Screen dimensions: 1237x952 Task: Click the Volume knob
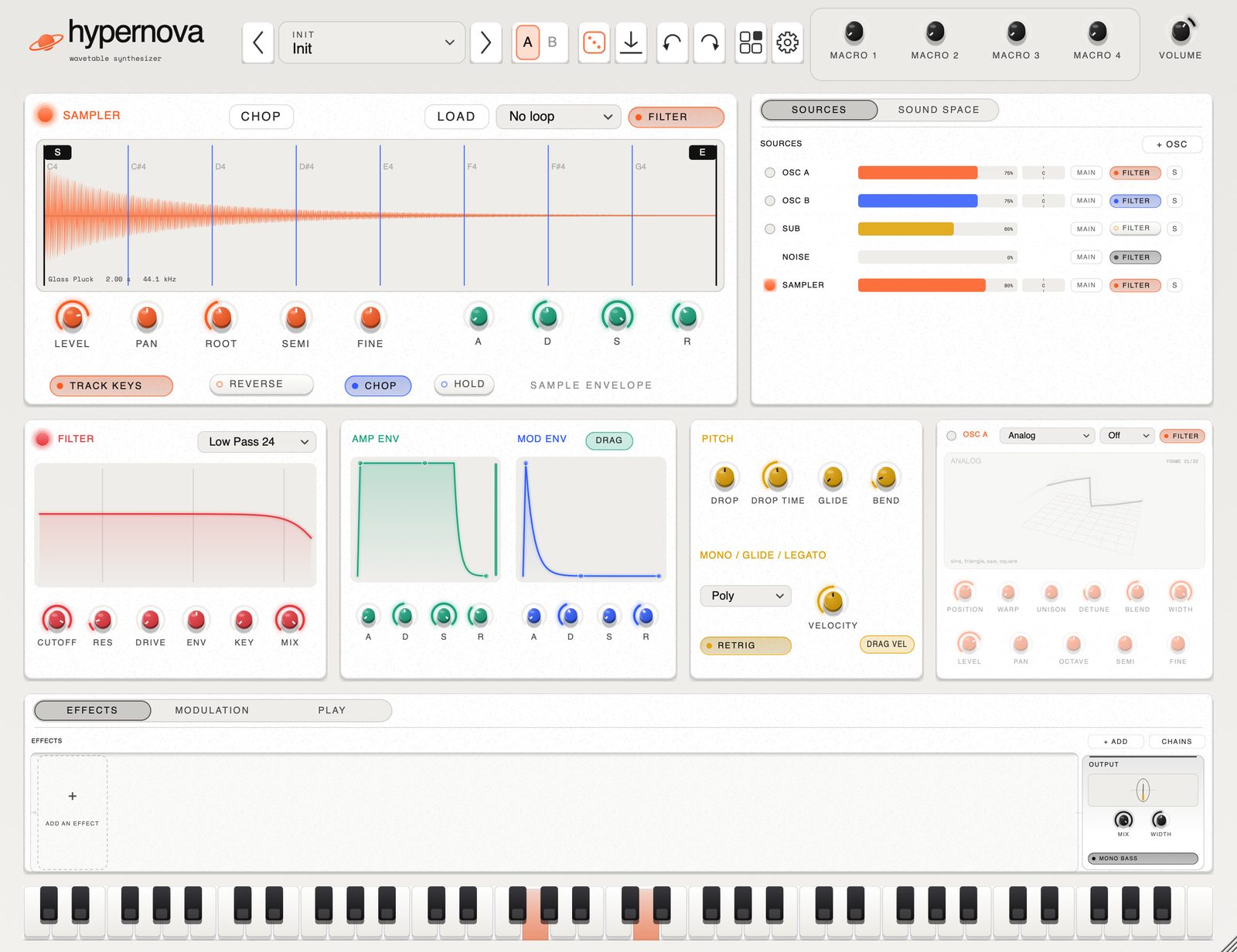coord(1181,32)
